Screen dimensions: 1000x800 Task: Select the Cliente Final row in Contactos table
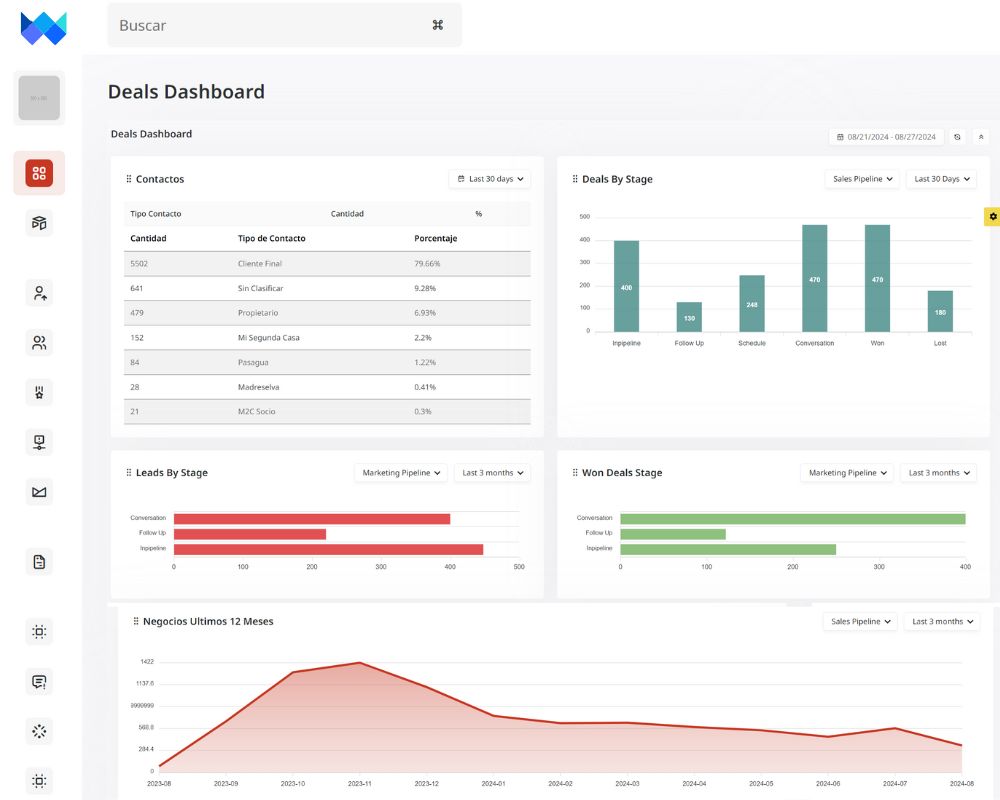(327, 264)
